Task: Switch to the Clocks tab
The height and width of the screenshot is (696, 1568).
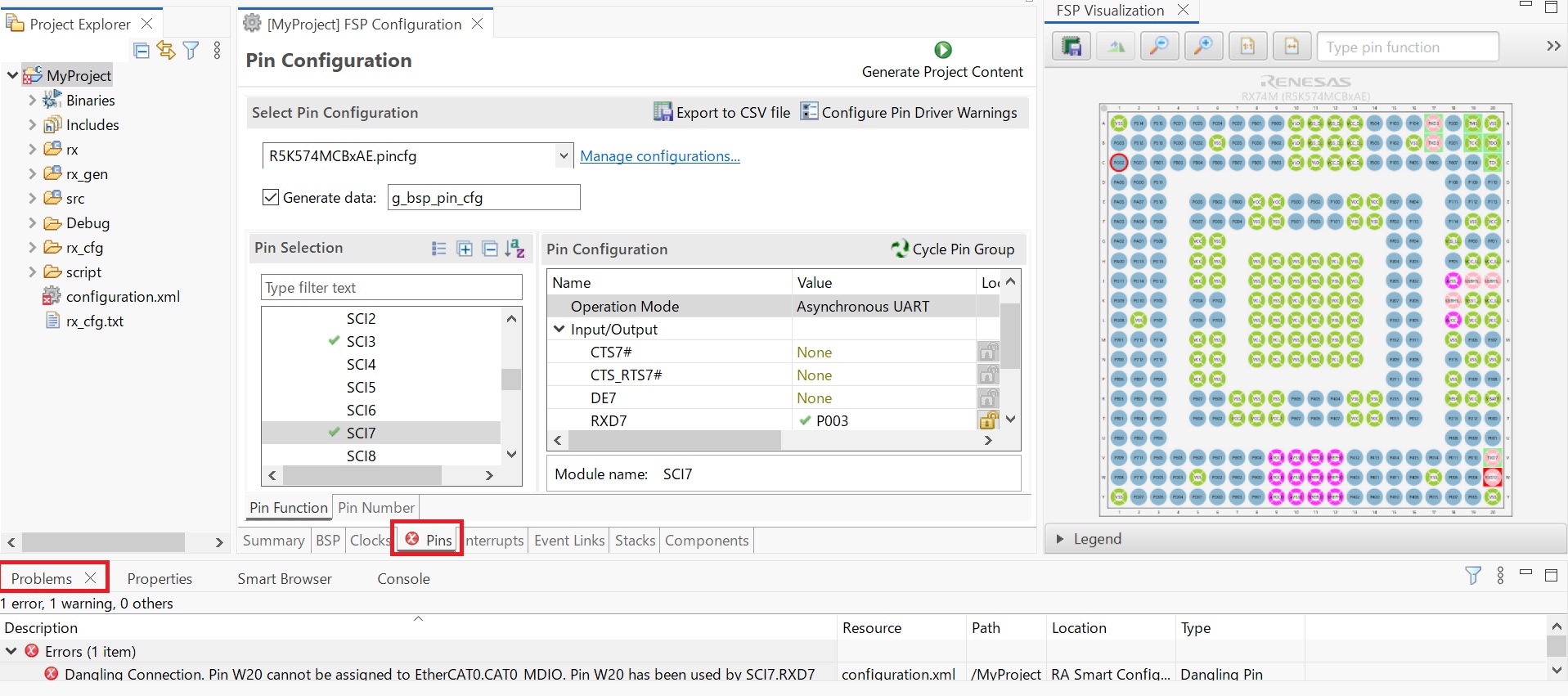Action: (x=370, y=541)
